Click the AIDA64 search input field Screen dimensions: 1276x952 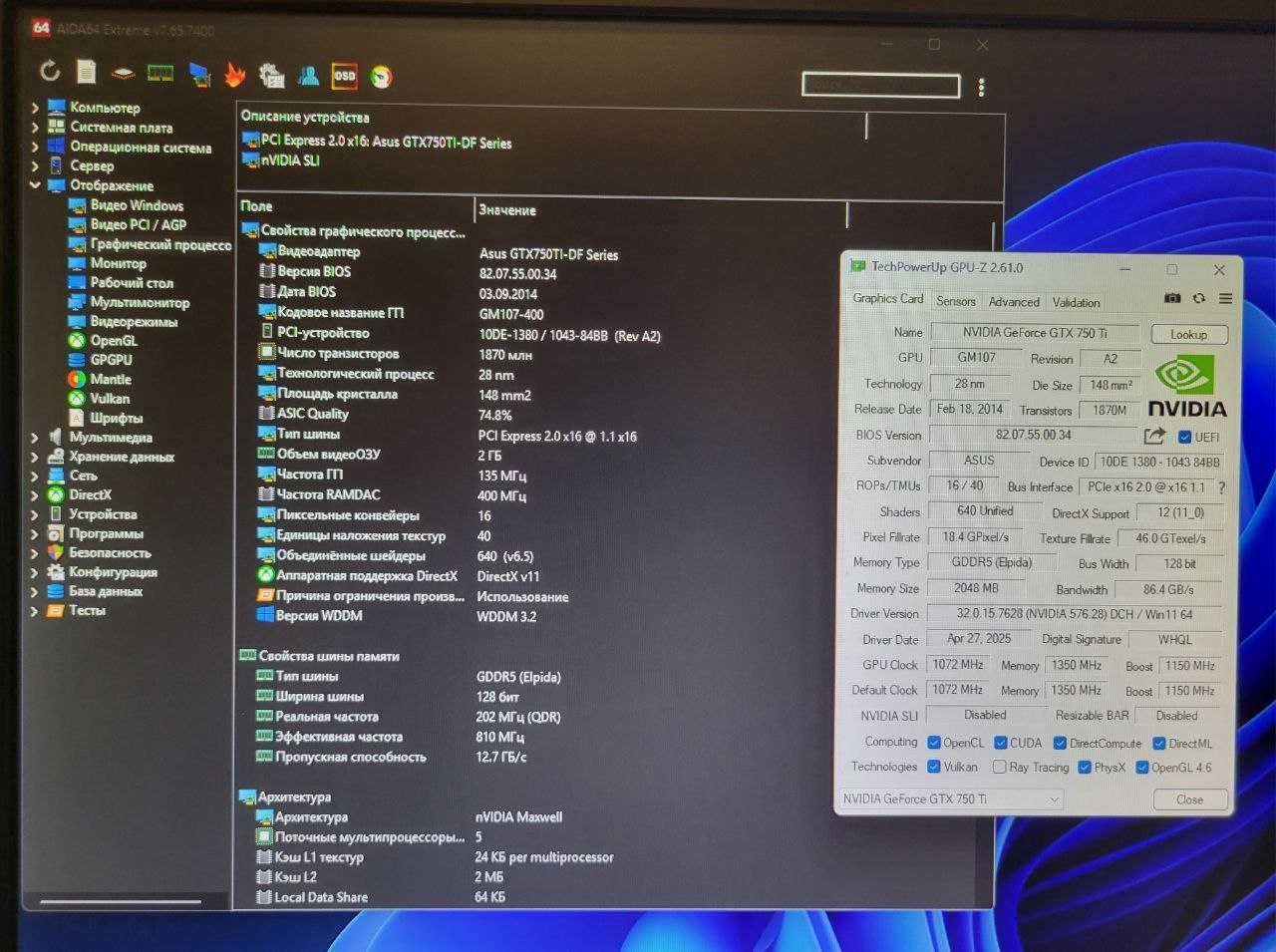[x=881, y=85]
